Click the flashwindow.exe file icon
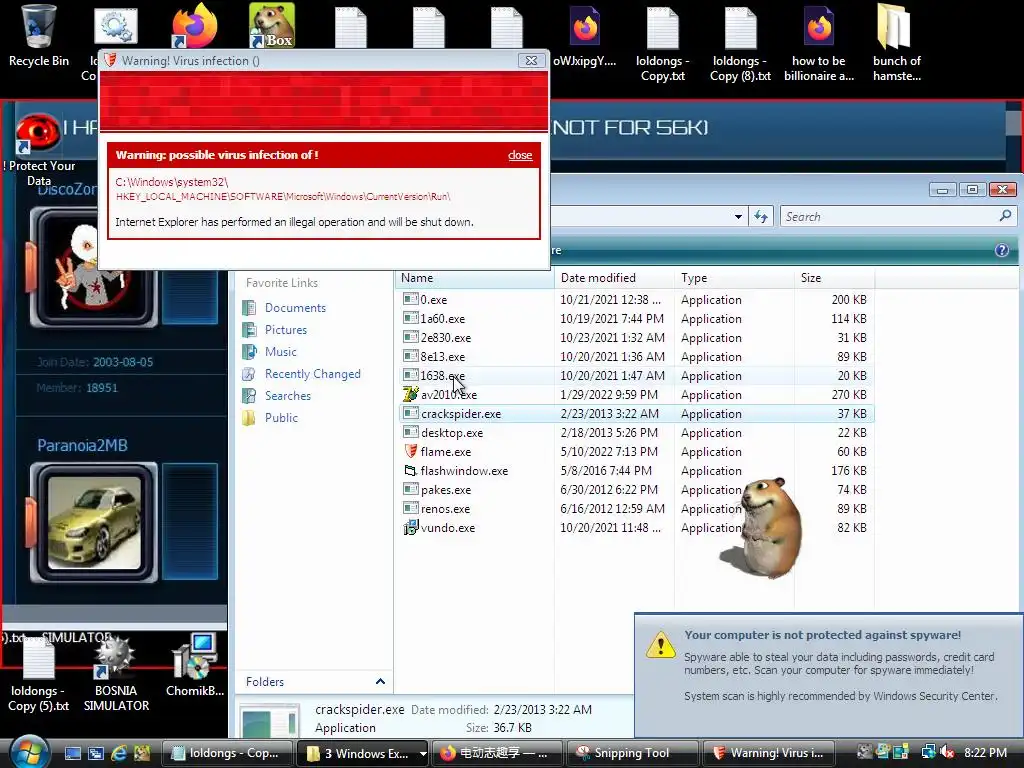 (x=410, y=470)
